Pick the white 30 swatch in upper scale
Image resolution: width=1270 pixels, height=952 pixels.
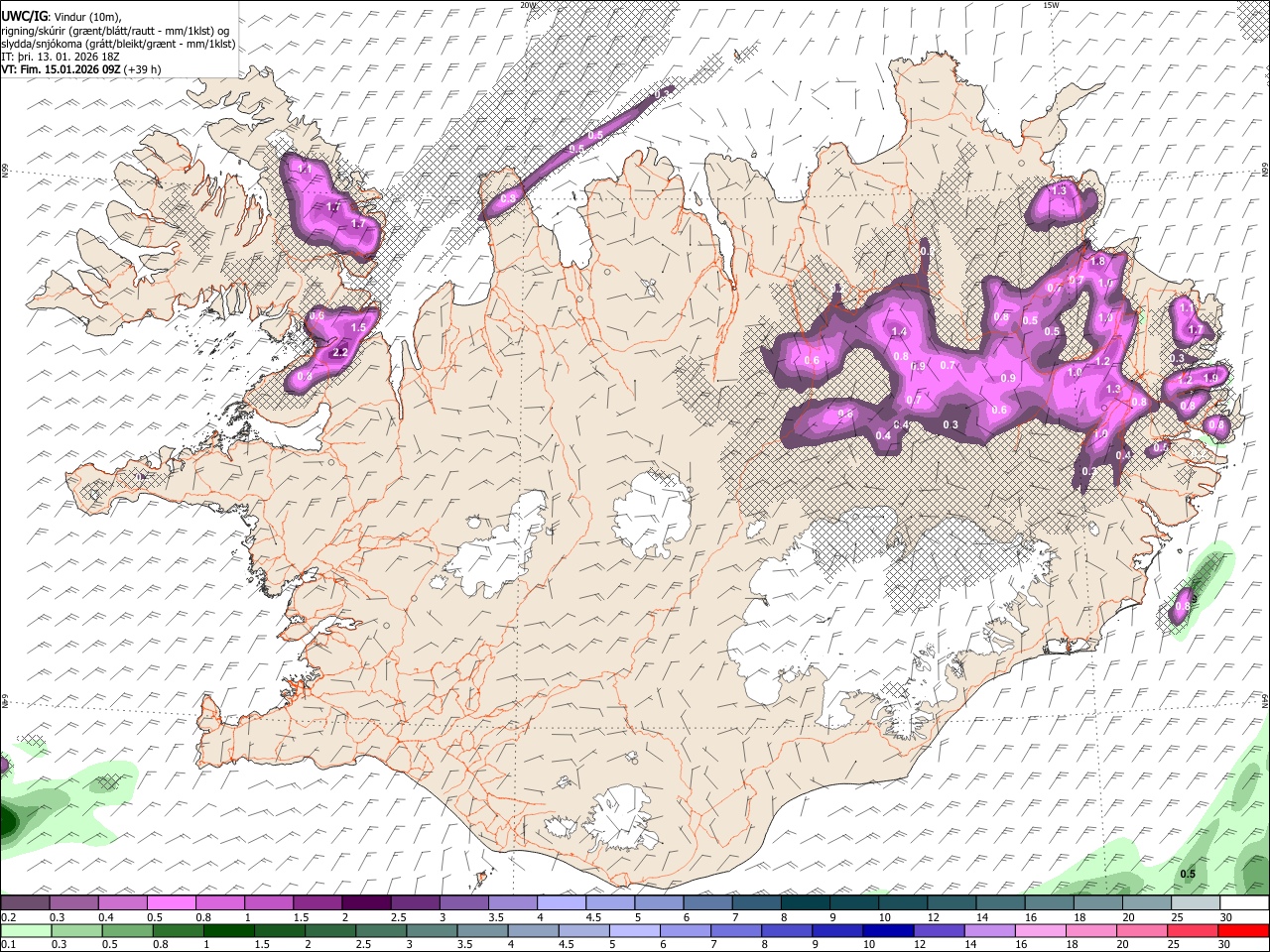click(1245, 902)
